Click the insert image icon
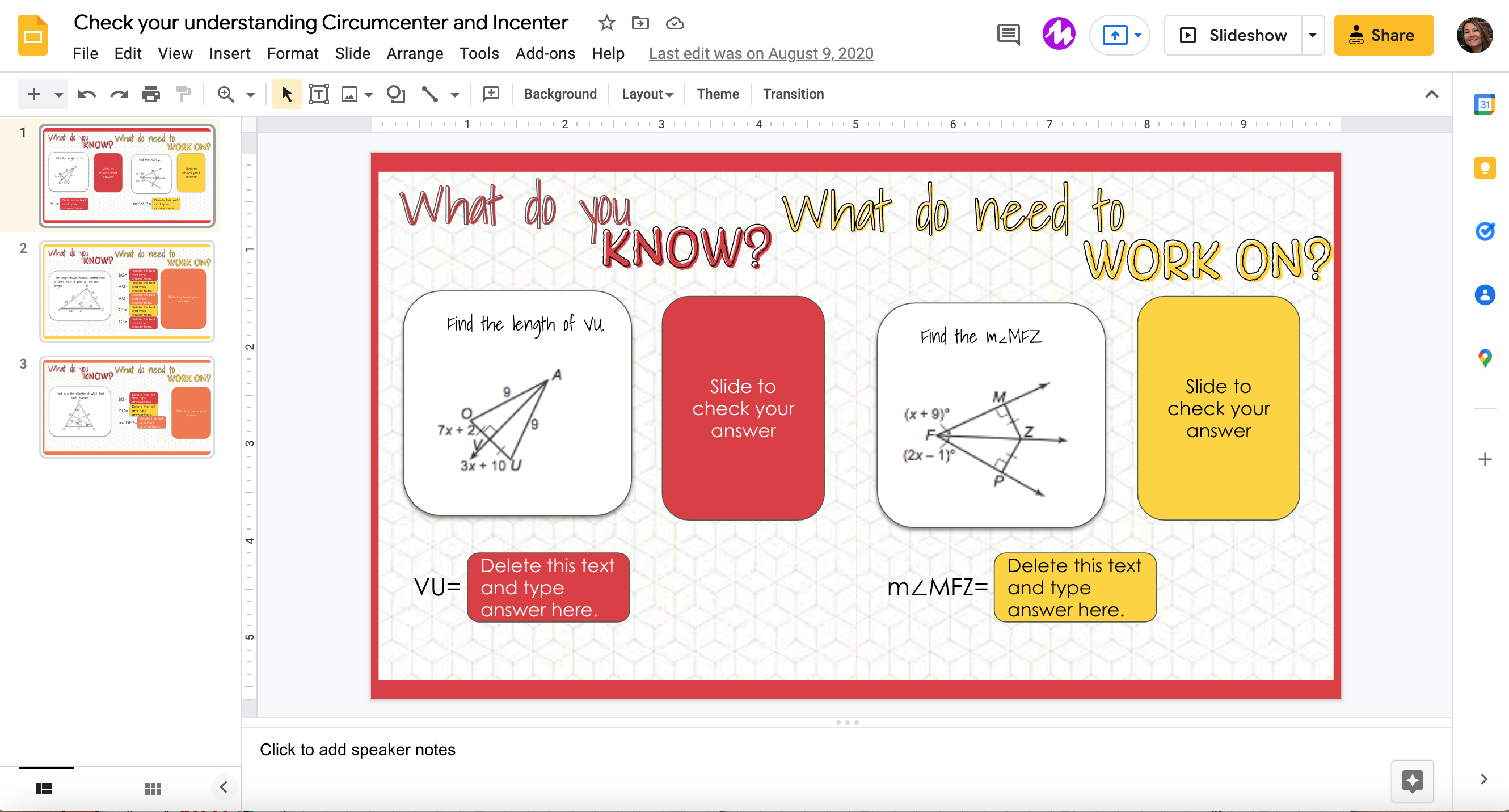The height and width of the screenshot is (812, 1509). click(x=349, y=94)
